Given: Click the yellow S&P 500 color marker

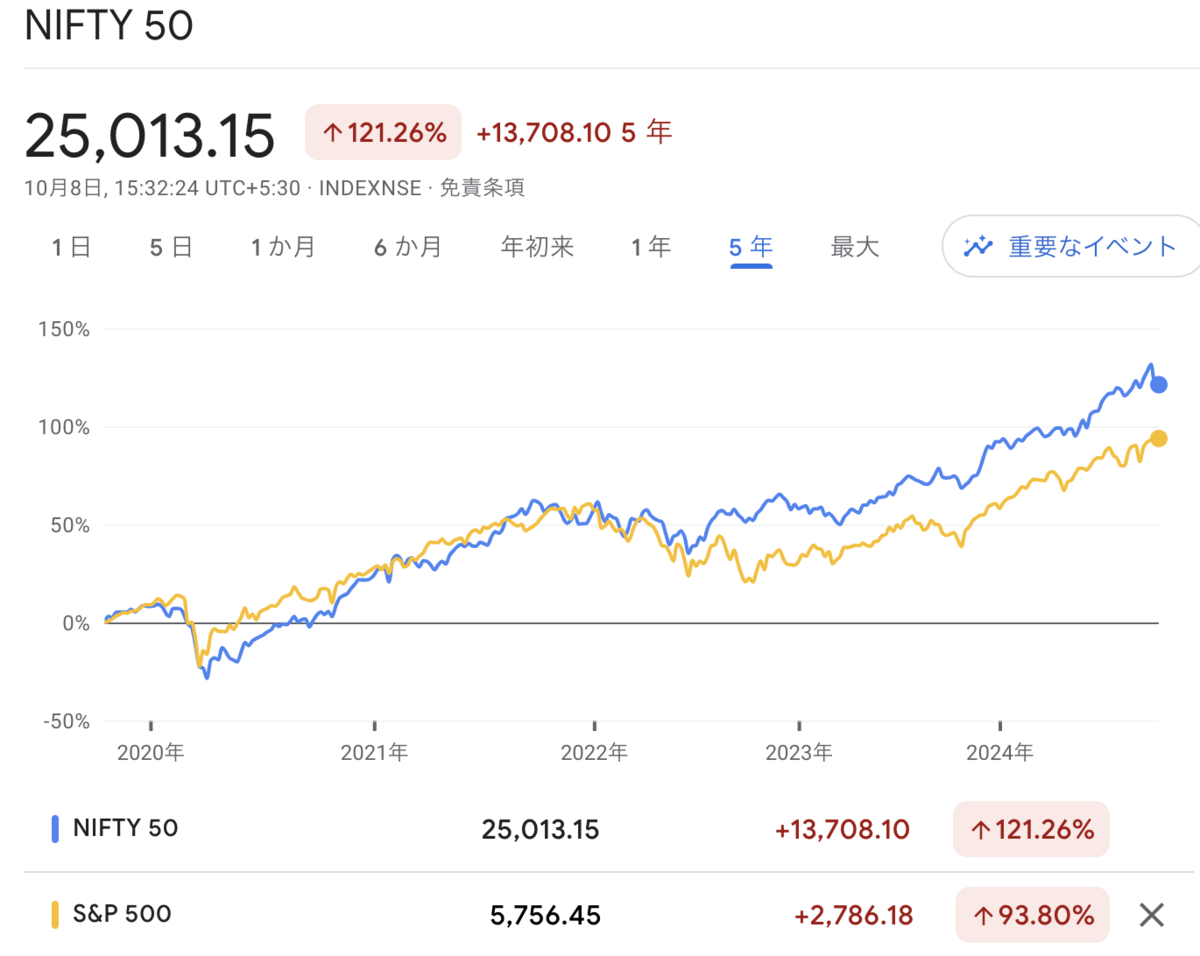Looking at the screenshot, I should 55,914.
